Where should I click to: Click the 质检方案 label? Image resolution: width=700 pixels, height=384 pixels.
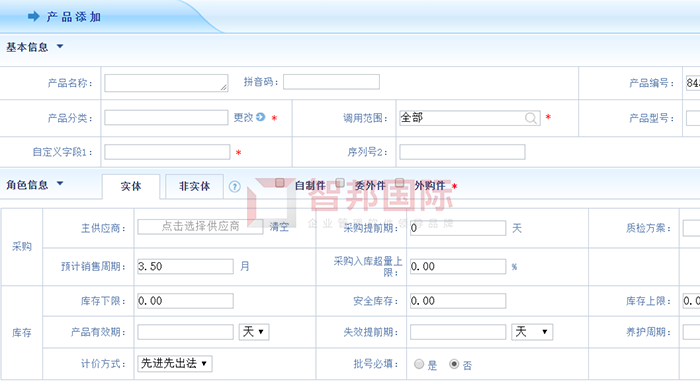[648, 228]
